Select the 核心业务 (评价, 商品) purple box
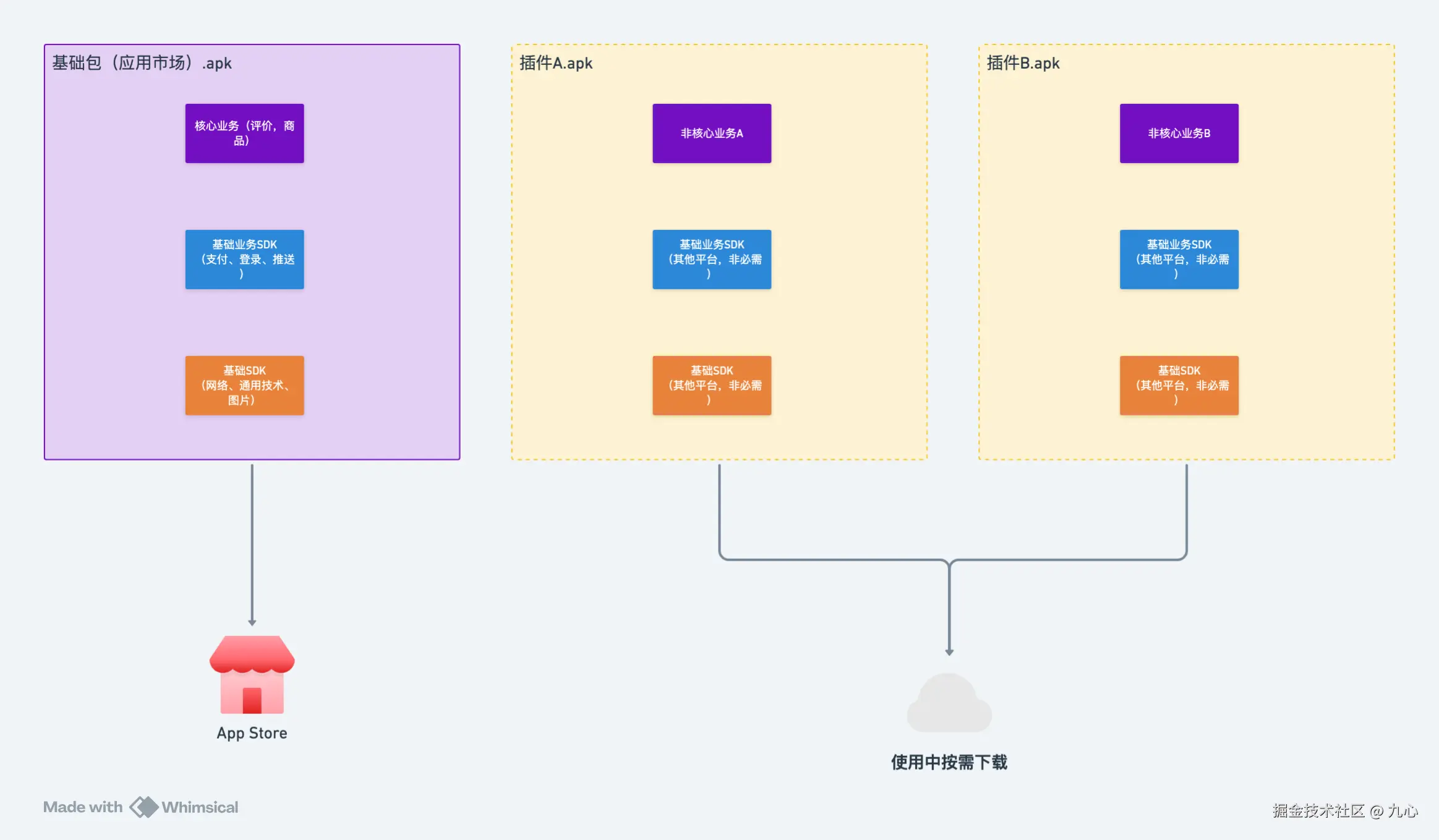1439x840 pixels. point(244,133)
